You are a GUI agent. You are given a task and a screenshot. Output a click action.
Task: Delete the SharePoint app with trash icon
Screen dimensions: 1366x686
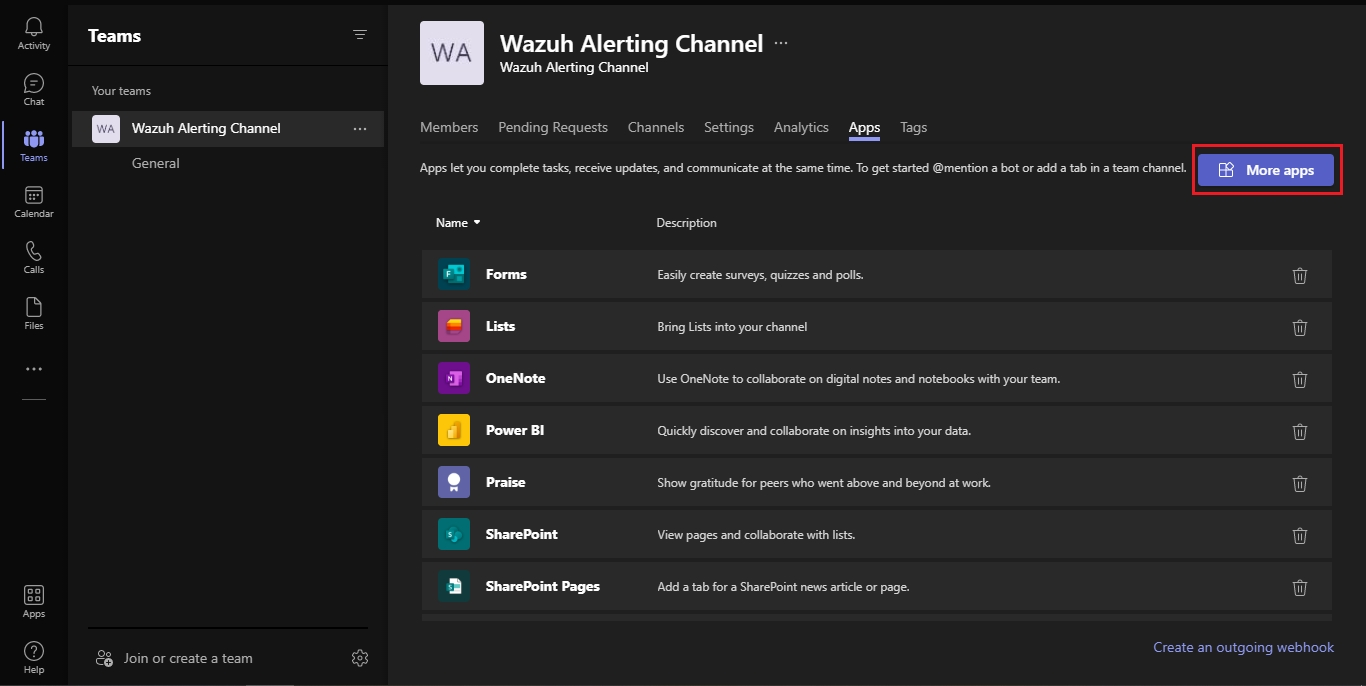pos(1300,536)
